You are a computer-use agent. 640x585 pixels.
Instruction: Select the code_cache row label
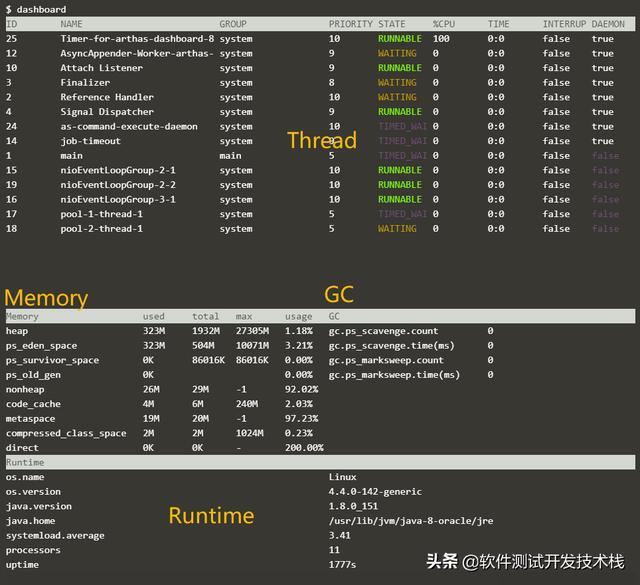pos(33,404)
